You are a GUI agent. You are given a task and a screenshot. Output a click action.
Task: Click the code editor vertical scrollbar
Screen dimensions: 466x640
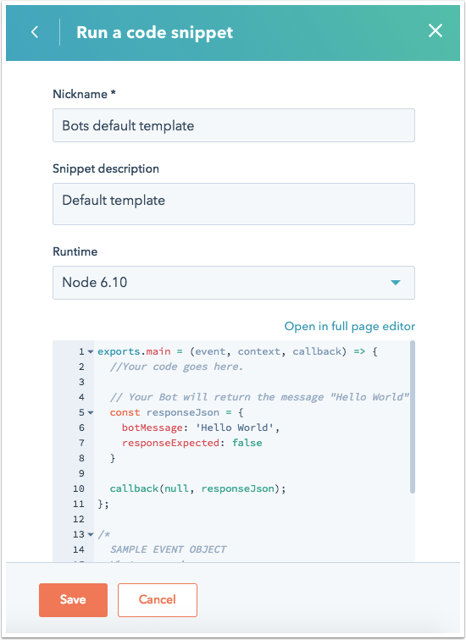point(412,417)
